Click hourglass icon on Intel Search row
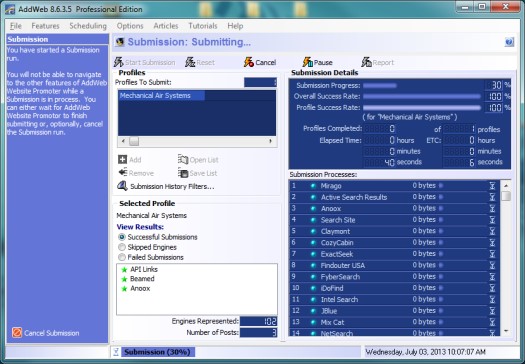The width and height of the screenshot is (525, 364). [492, 300]
